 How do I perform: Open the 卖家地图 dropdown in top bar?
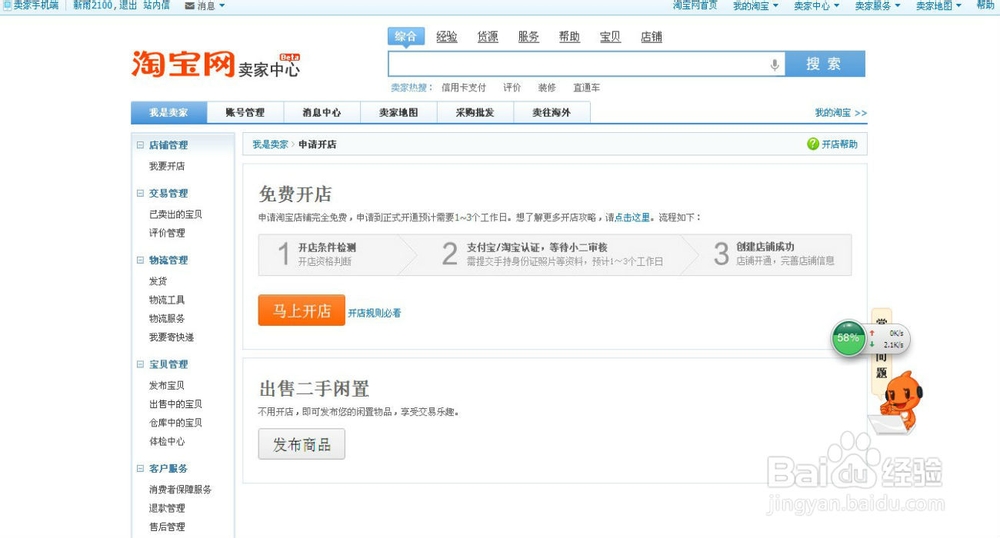(x=938, y=6)
